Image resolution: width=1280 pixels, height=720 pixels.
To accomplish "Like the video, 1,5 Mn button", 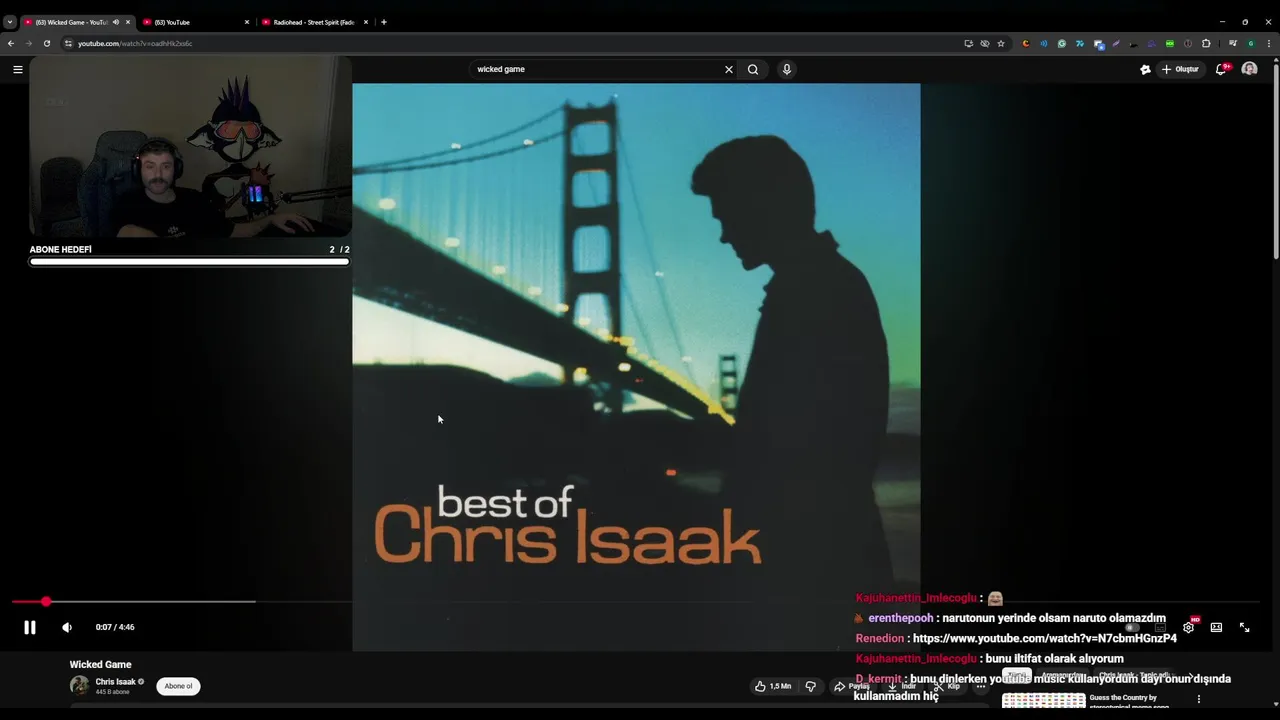I will (x=773, y=686).
